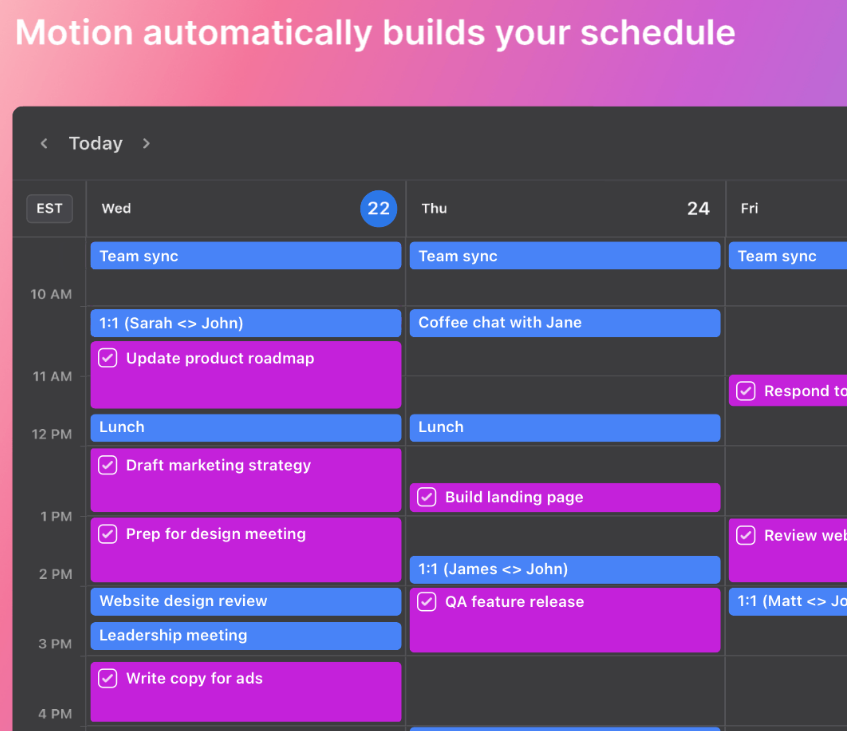The height and width of the screenshot is (731, 847).
Task: Open Wednesday's Team sync event
Action: [x=245, y=256]
